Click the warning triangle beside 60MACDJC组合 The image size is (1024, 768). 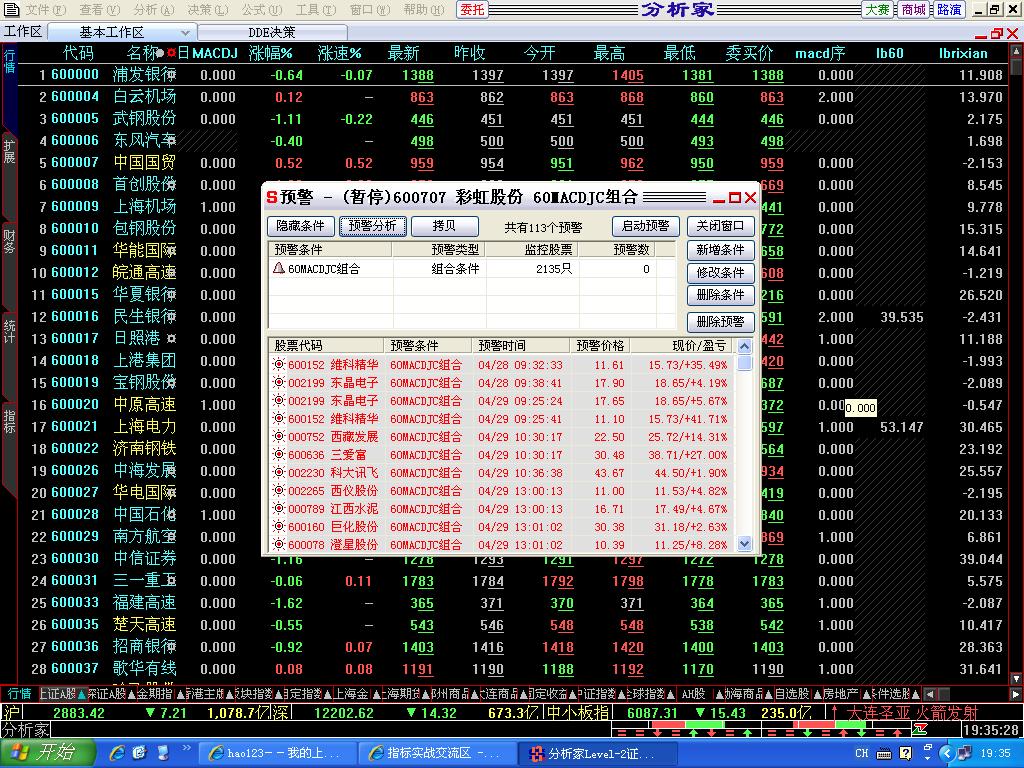[x=280, y=268]
